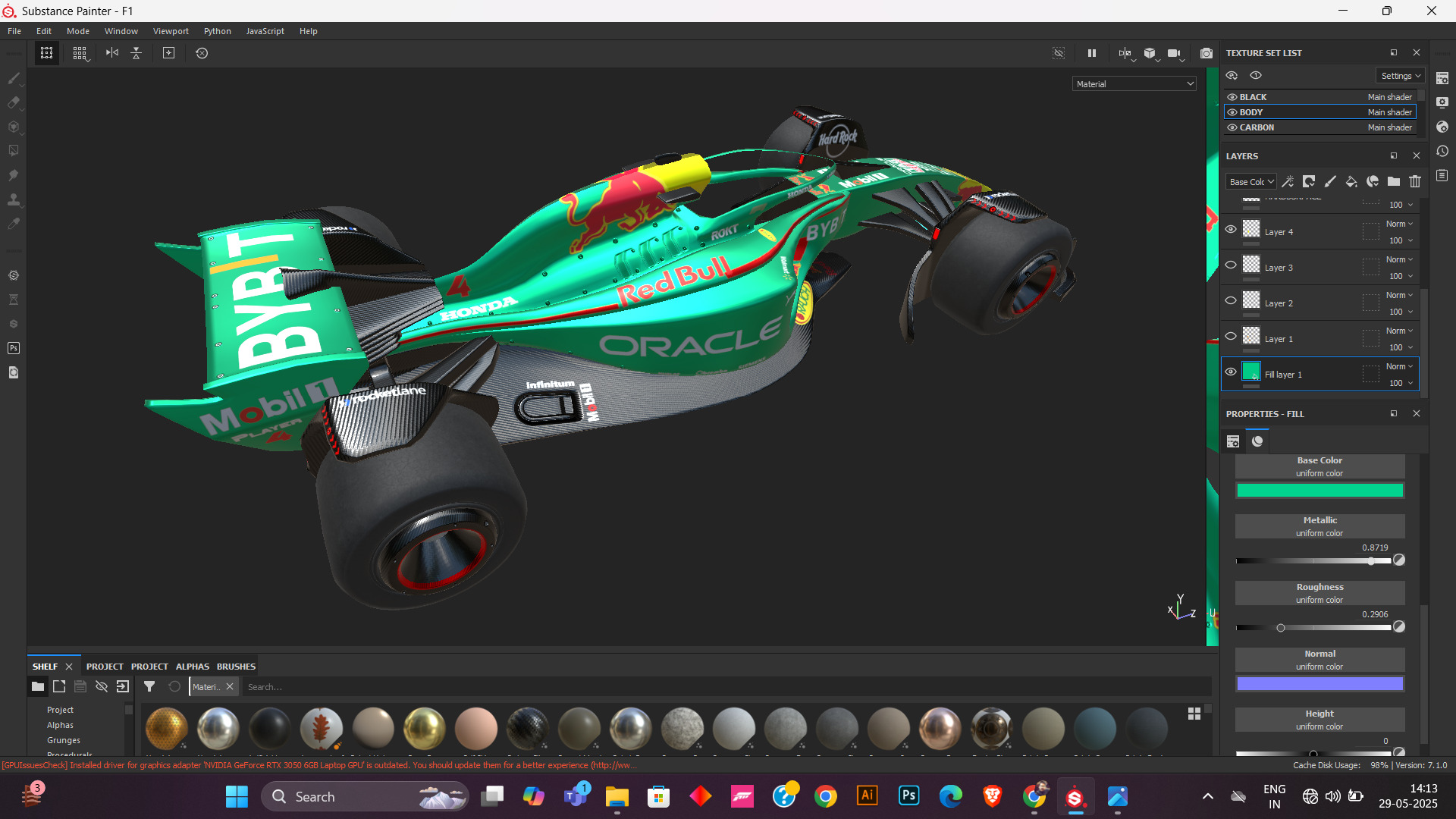
Task: Open the Material viewport mode dropdown
Action: coord(1134,84)
